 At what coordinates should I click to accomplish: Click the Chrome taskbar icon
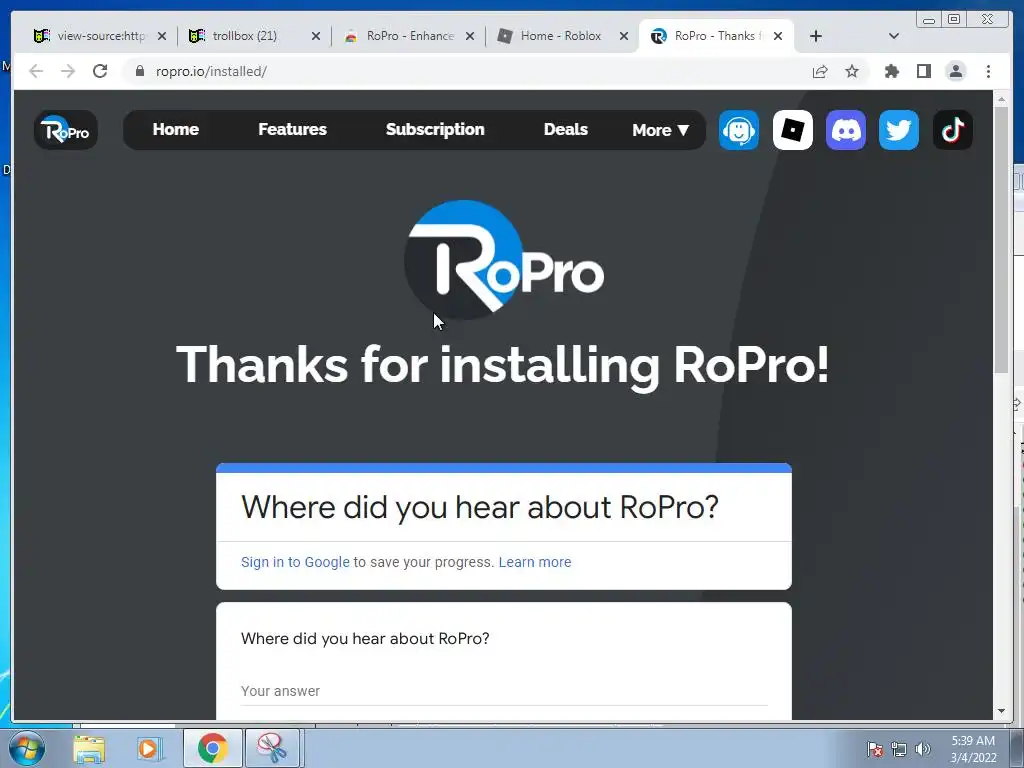[212, 748]
